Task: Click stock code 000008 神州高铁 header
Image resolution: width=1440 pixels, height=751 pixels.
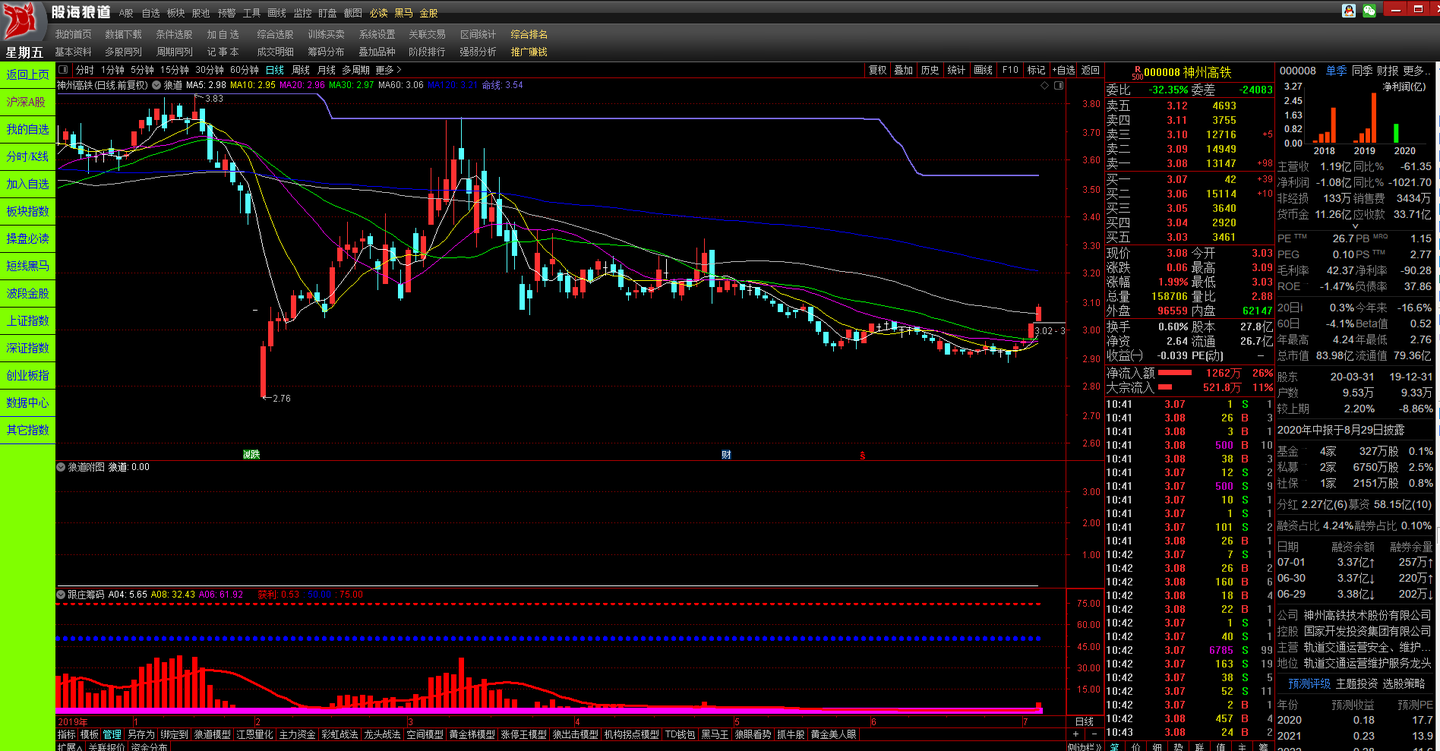Action: [x=1188, y=72]
